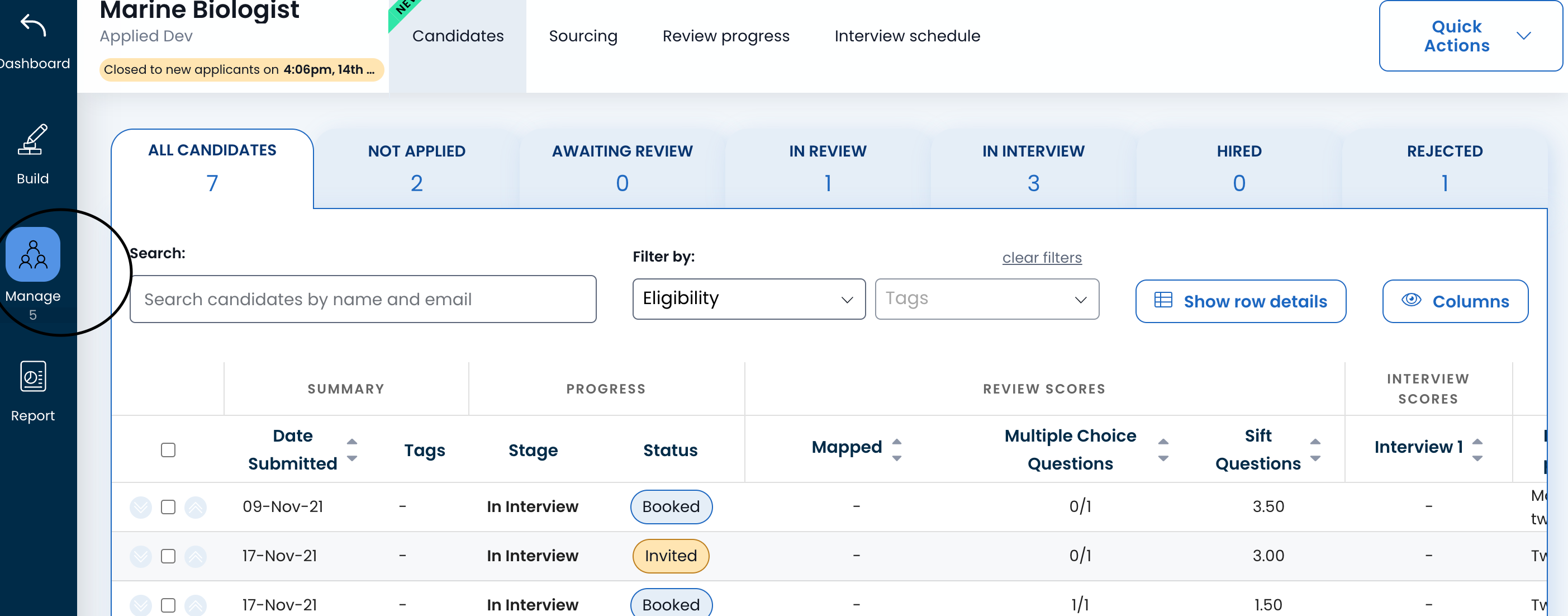Tick the select-all header checkbox
The height and width of the screenshot is (616, 1568).
coord(168,450)
